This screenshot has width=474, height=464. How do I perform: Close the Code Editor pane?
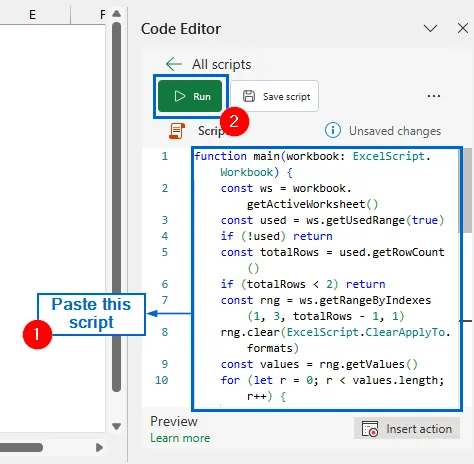click(x=463, y=28)
